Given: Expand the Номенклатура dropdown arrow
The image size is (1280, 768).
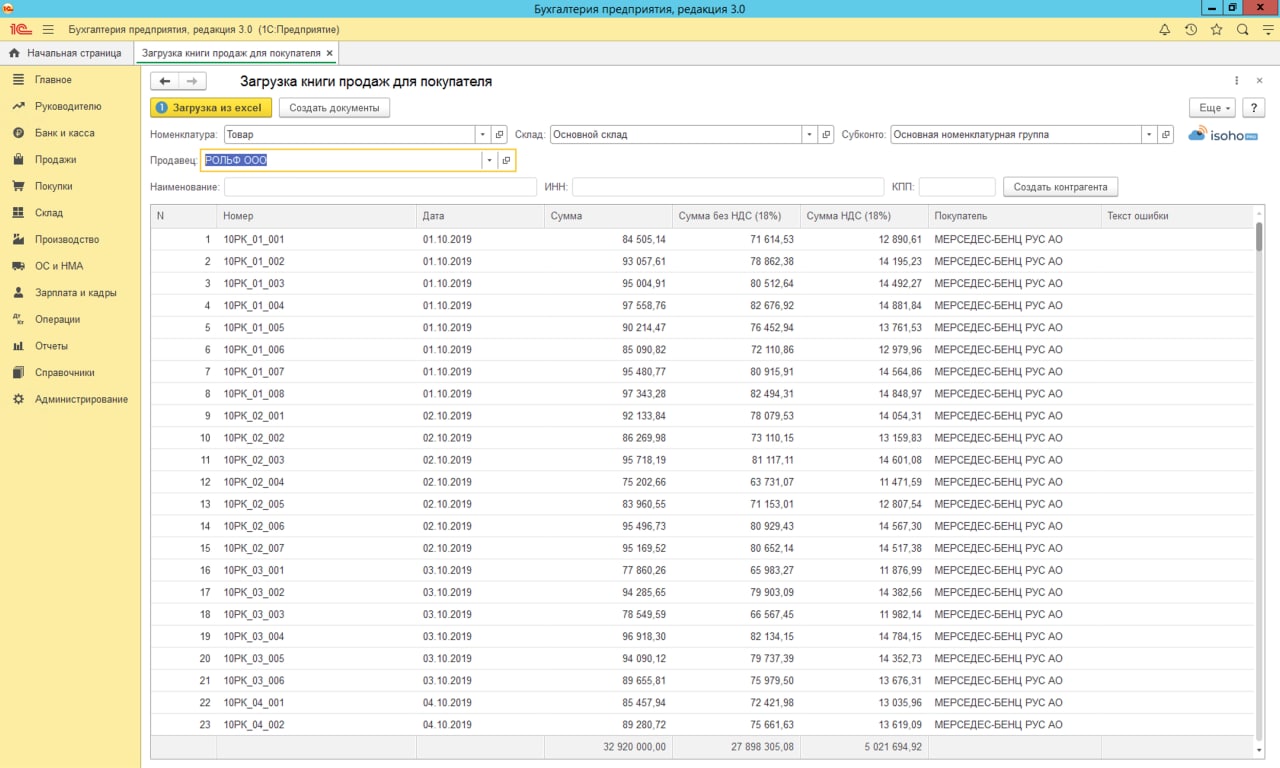Looking at the screenshot, I should pos(483,135).
